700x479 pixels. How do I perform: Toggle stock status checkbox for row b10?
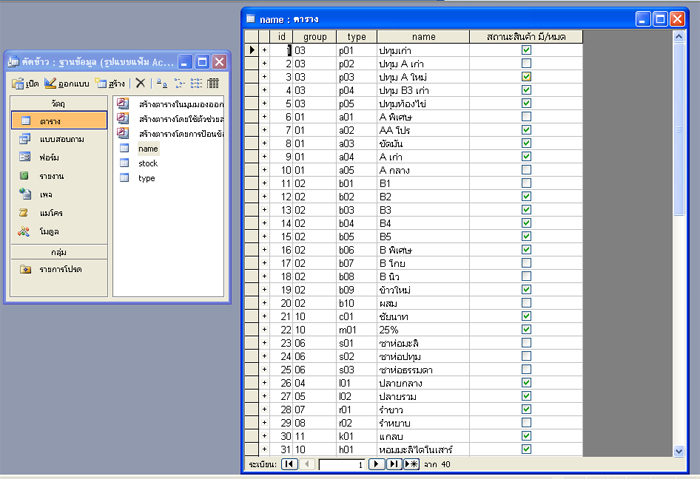[526, 303]
